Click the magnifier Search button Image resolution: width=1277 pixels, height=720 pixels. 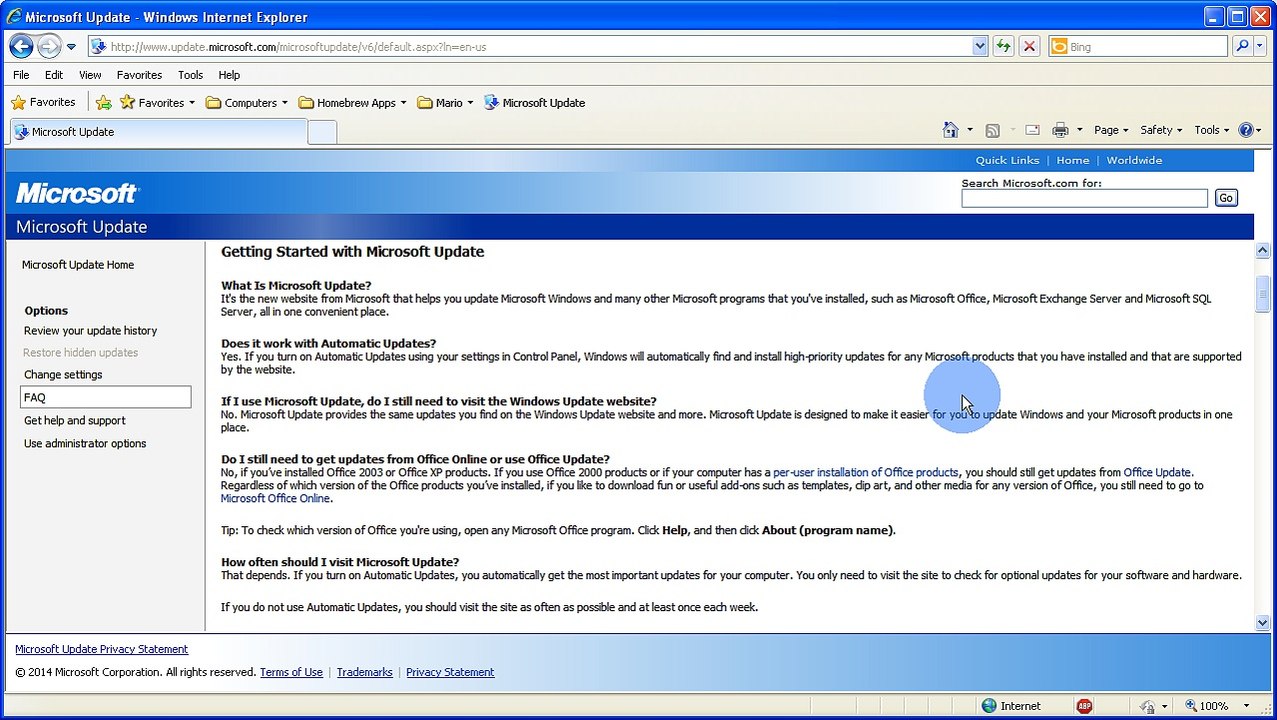[1241, 46]
